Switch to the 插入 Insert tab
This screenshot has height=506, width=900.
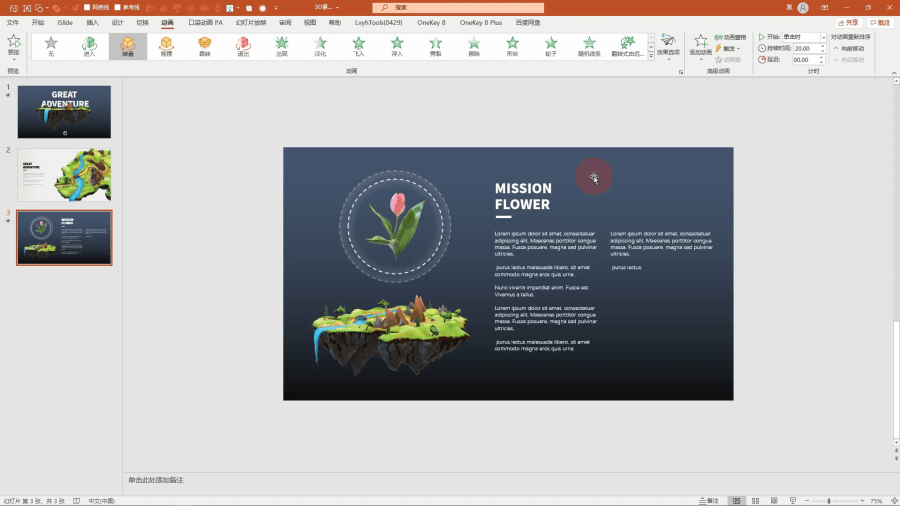92,22
